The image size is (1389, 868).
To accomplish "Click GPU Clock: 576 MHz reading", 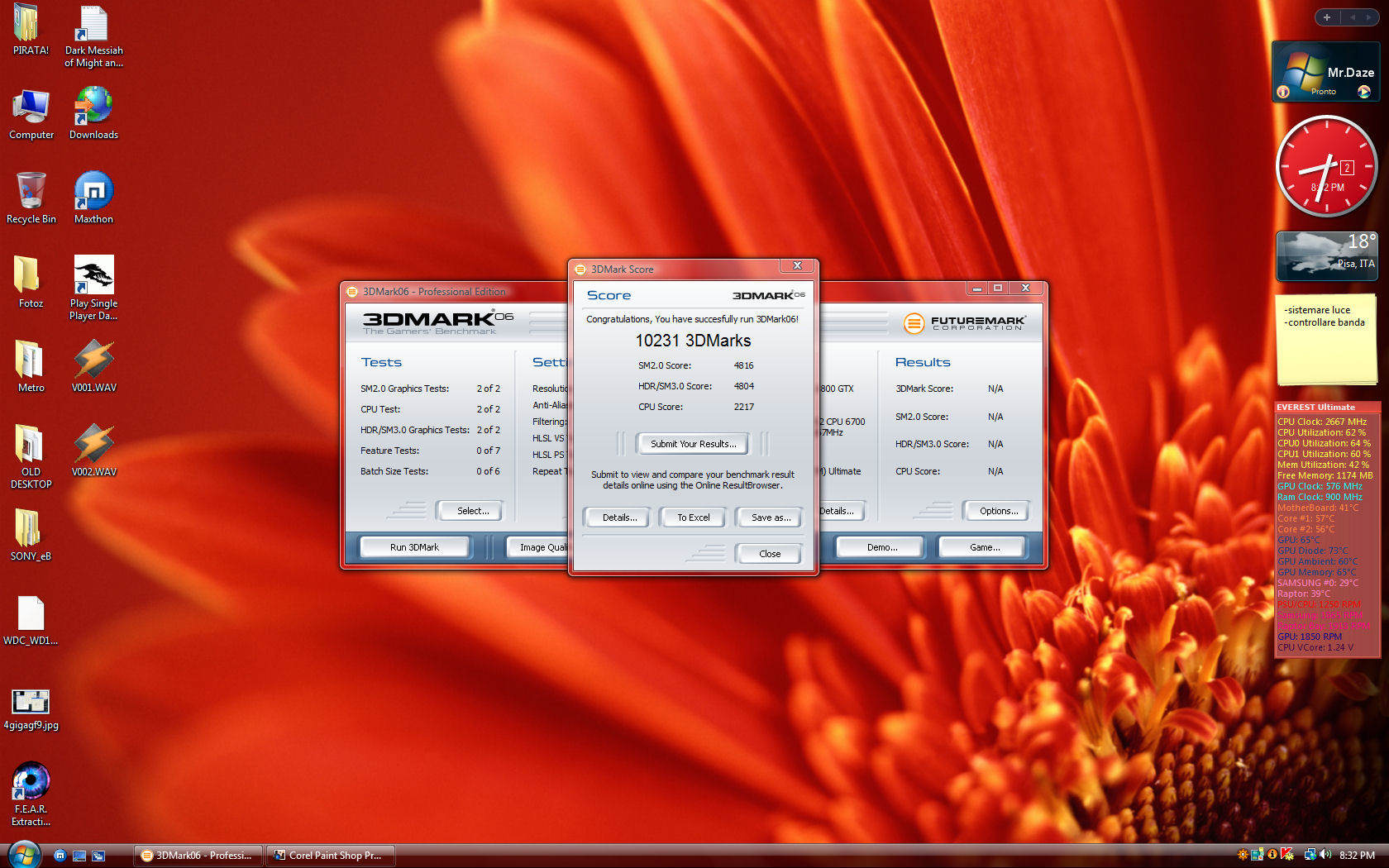I will [1320, 486].
